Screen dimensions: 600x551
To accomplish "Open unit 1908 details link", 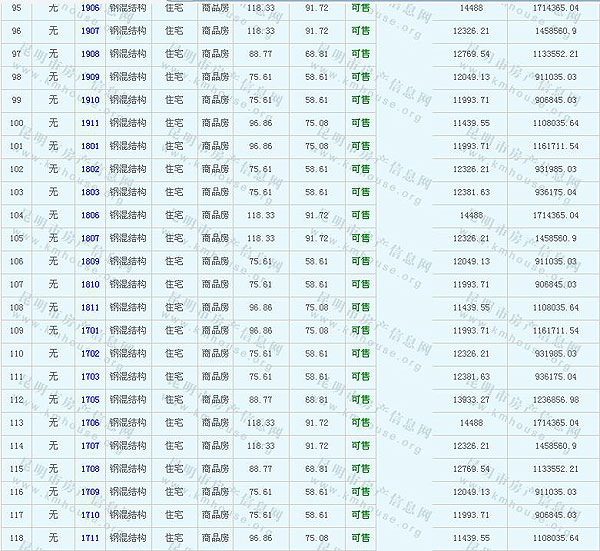I will [90, 54].
